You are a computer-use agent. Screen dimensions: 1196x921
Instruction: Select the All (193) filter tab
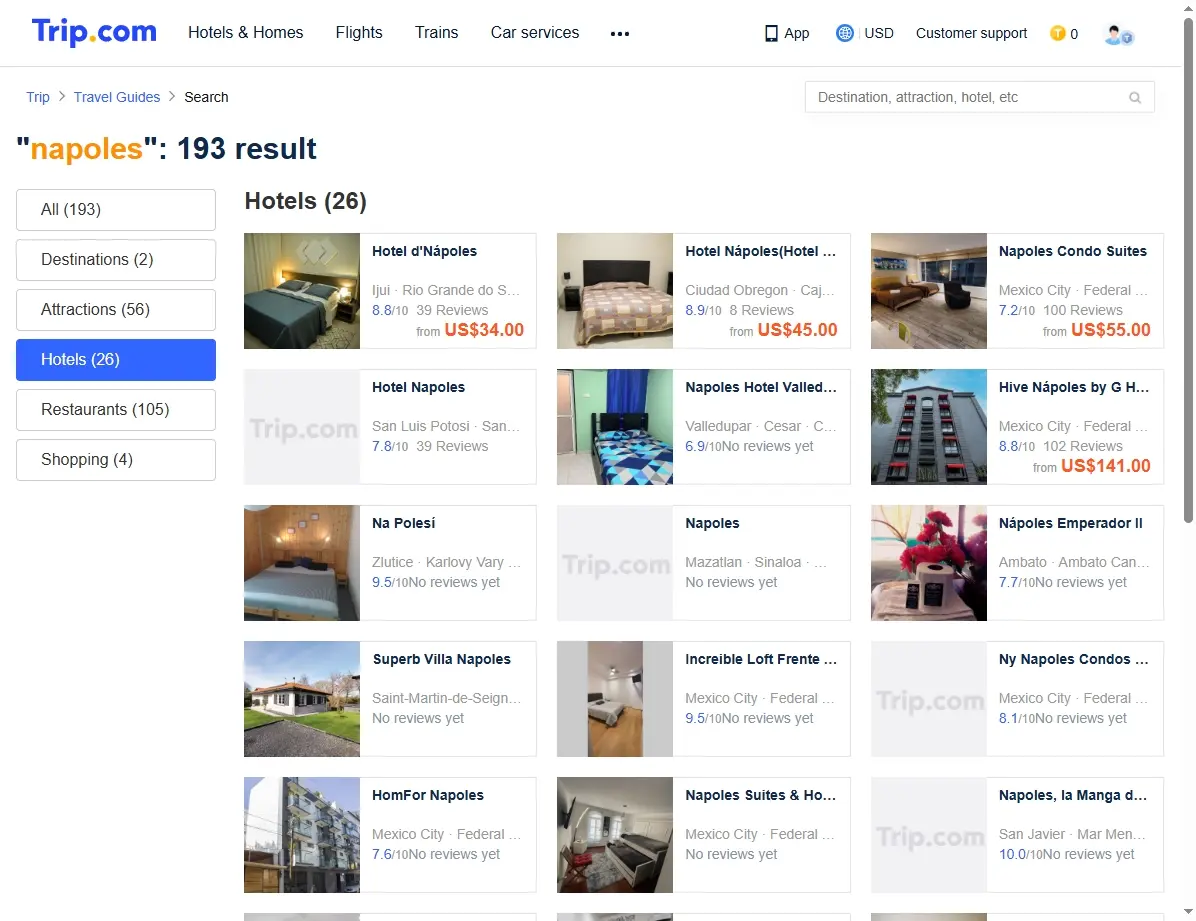pyautogui.click(x=116, y=209)
